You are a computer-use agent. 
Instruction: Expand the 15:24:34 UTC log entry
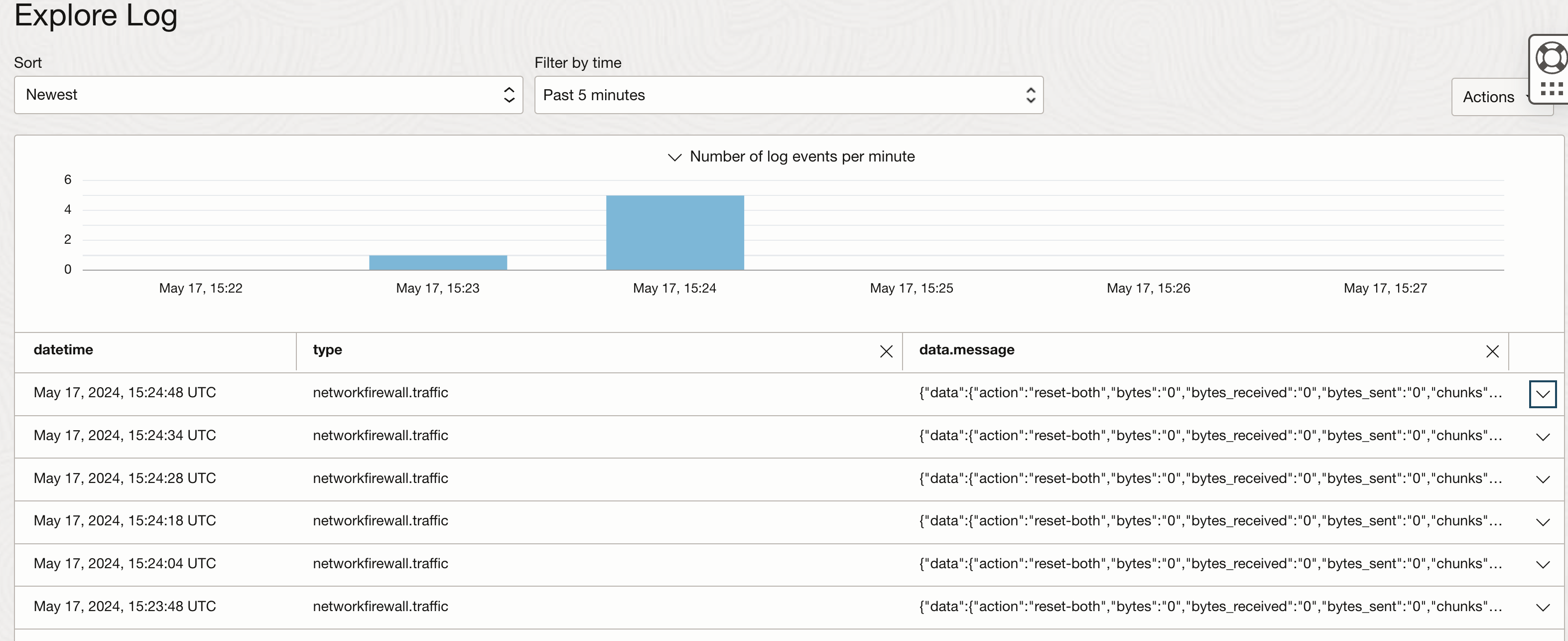[1543, 437]
